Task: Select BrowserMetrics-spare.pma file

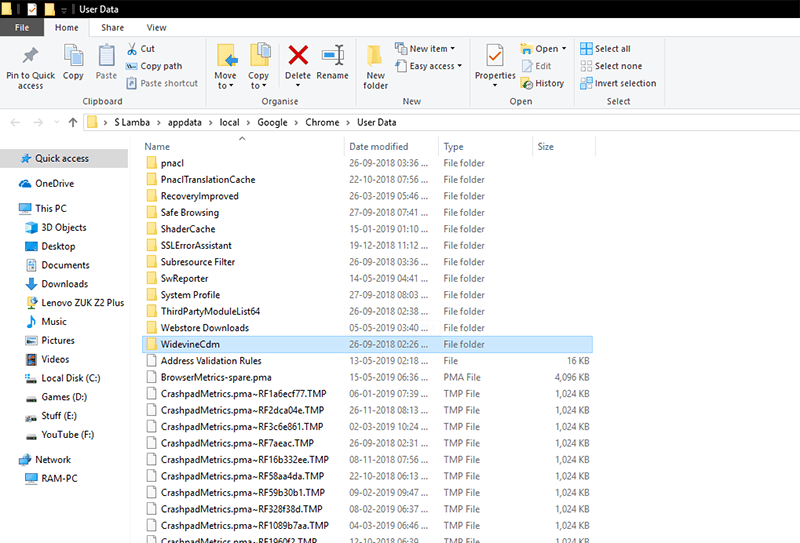Action: tap(367, 377)
